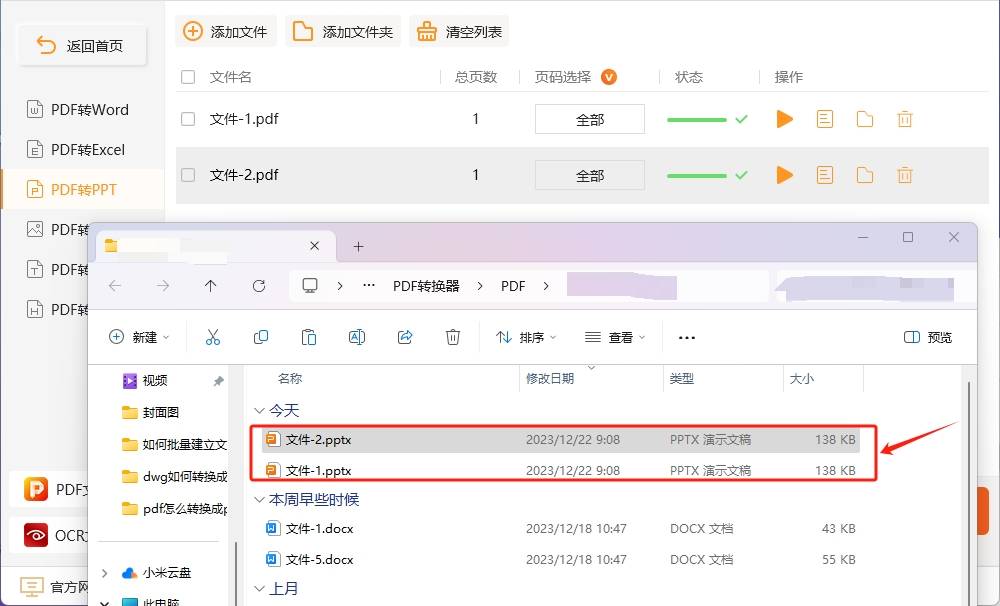Screen dimensions: 1000x606
Task: Delete 文件-2.pdf using its trash icon
Action: click(x=904, y=174)
